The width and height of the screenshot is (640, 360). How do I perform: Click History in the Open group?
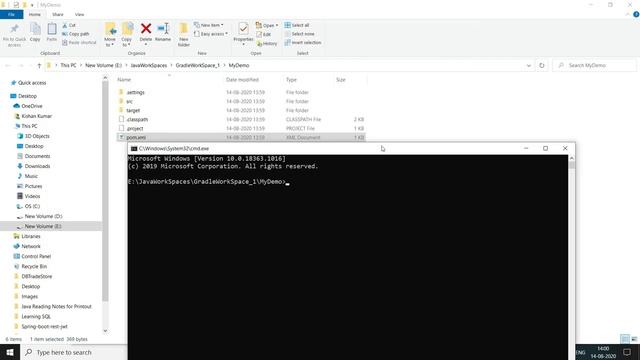tap(267, 43)
